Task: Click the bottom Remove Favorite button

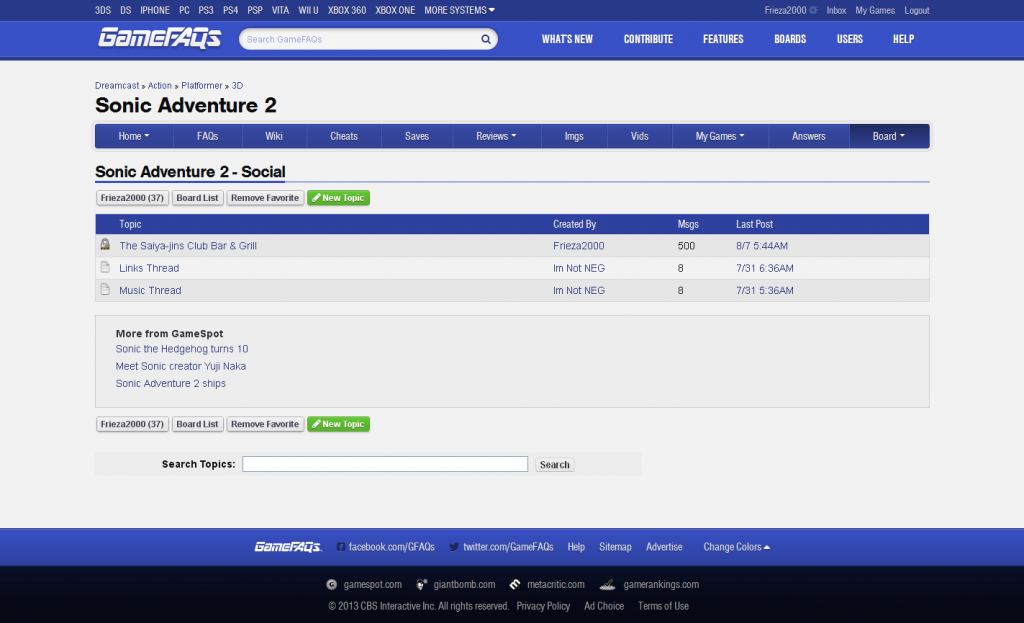Action: click(x=264, y=424)
